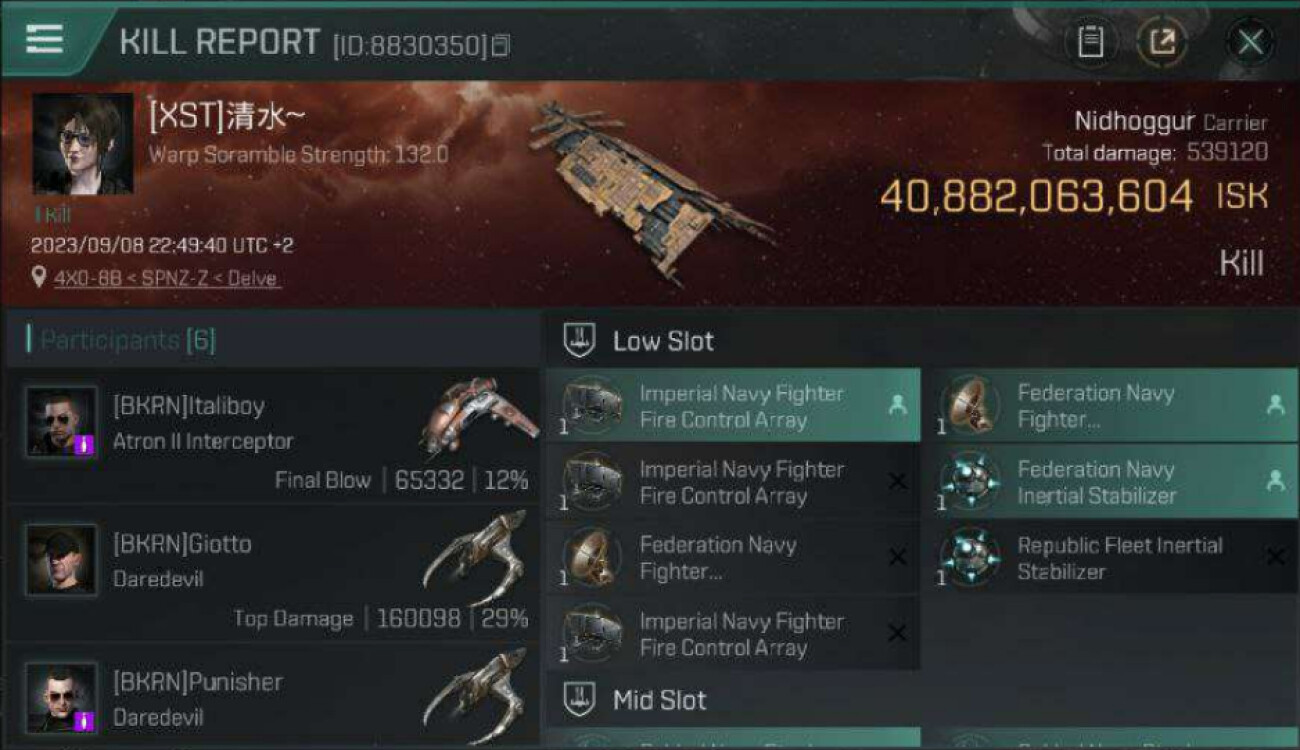
Task: View victim pilot portrait
Action: pos(82,144)
